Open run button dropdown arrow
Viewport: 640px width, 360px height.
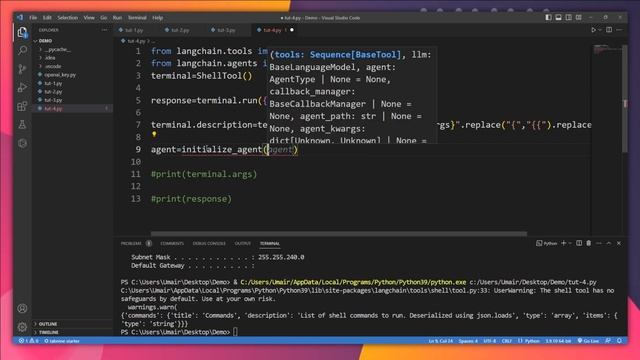point(600,30)
